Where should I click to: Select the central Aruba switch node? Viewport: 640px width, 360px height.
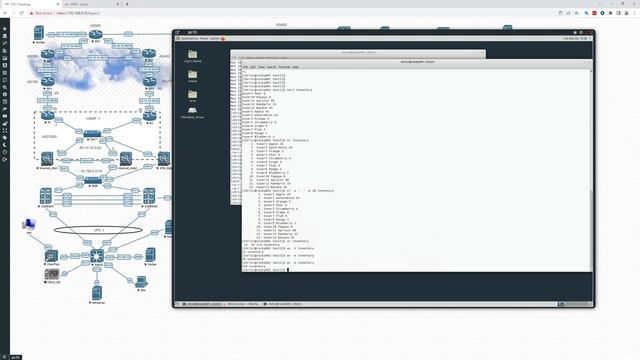[97, 256]
